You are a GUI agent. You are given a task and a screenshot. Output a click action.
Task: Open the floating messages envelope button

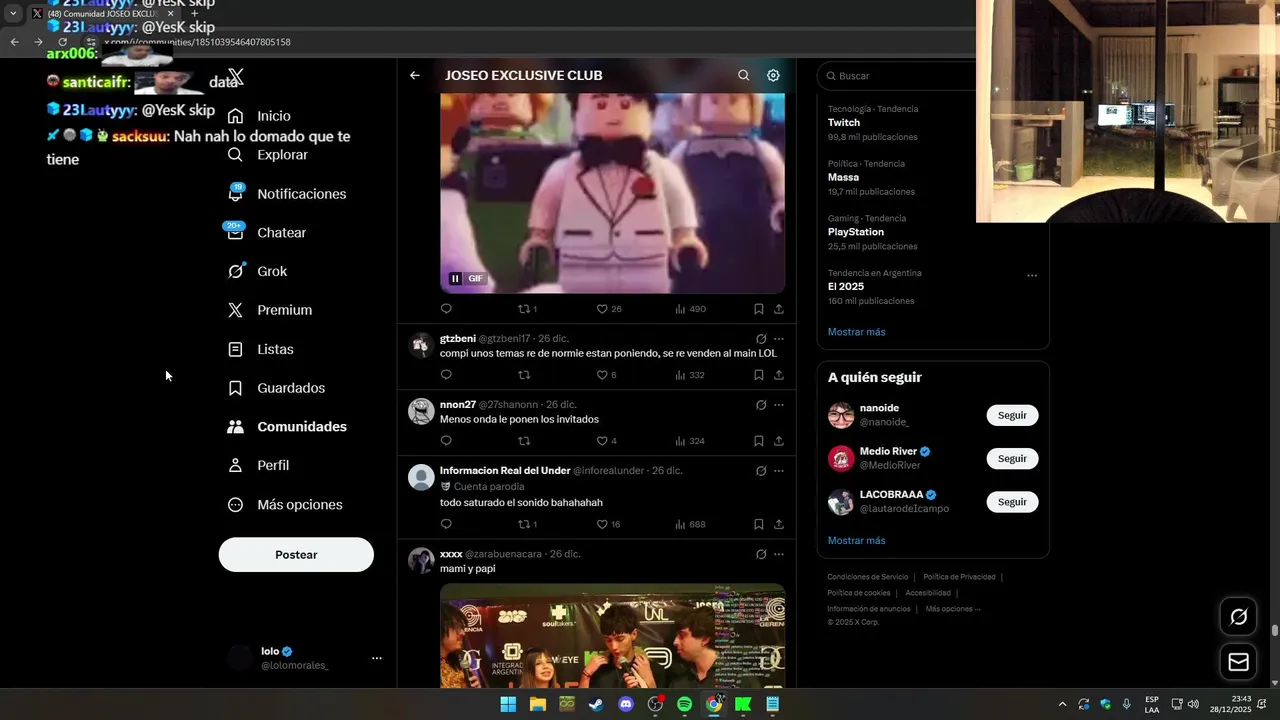click(x=1238, y=662)
